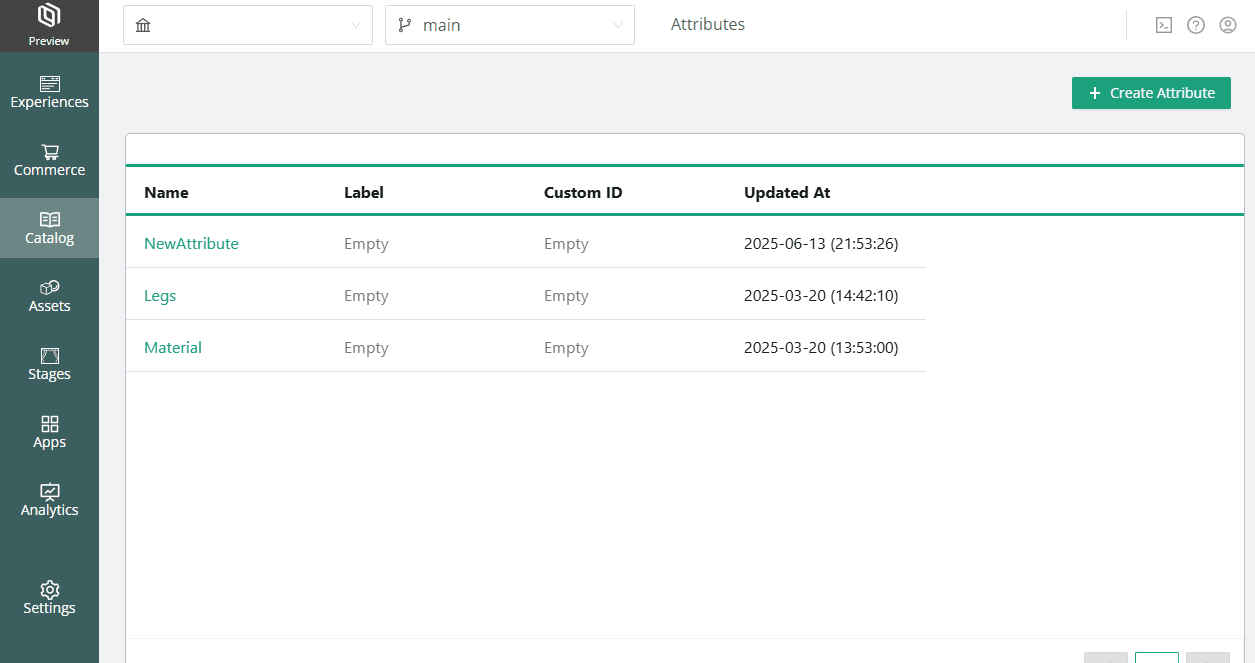Viewport: 1255px width, 663px height.
Task: Open the NewAttribute attribute link
Action: coord(191,243)
